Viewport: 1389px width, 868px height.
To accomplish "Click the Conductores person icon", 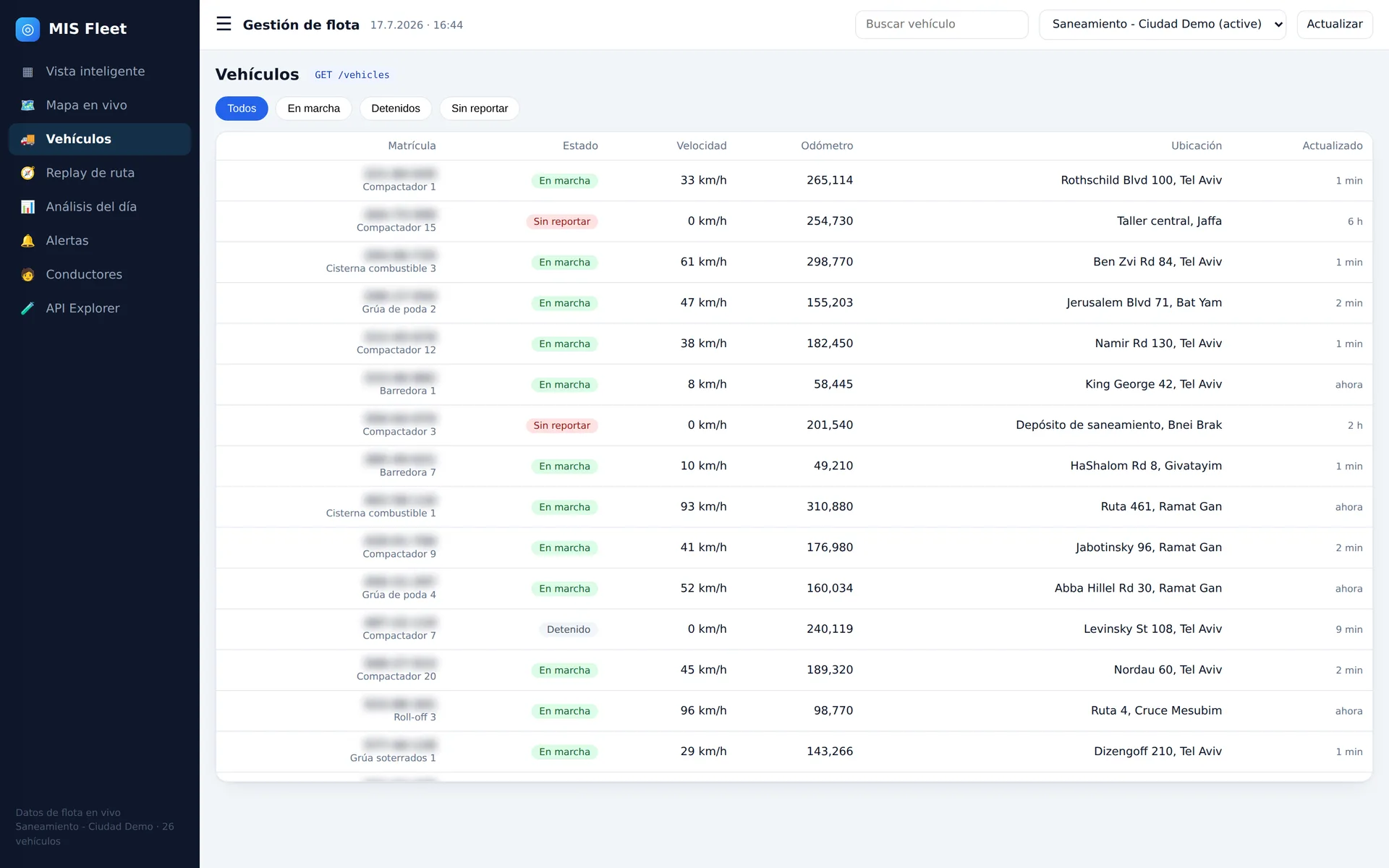I will coord(27,275).
